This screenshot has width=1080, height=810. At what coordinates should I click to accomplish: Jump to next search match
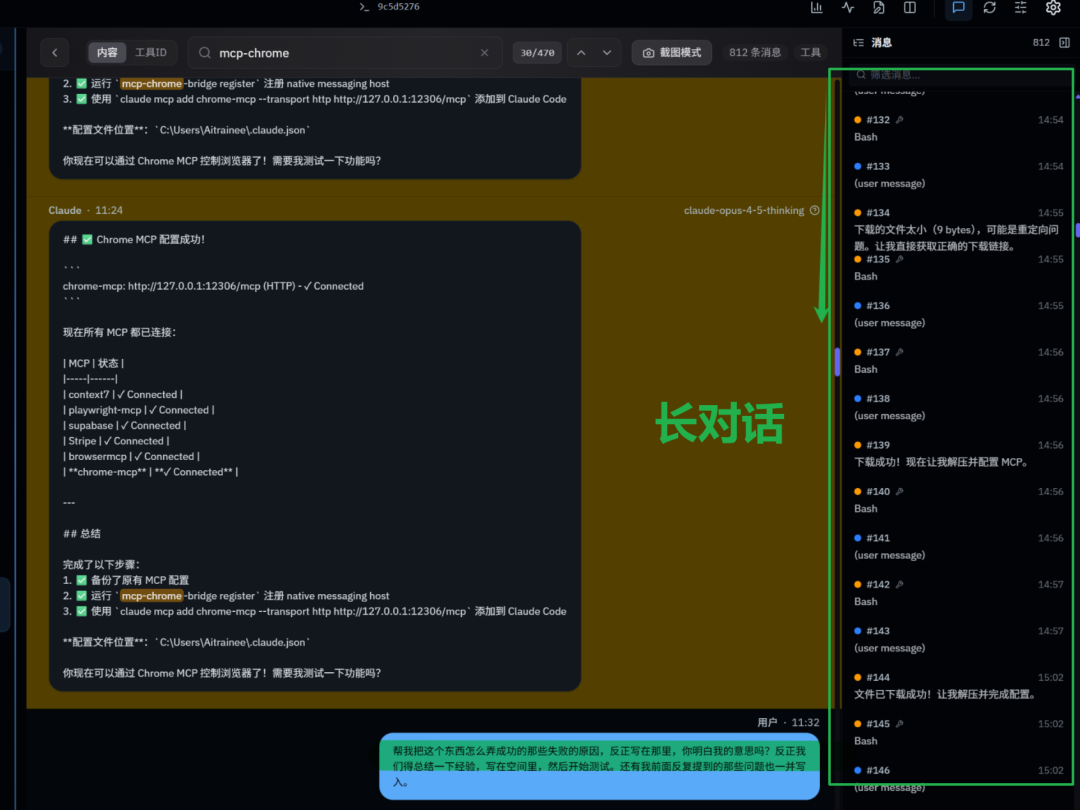[x=607, y=53]
